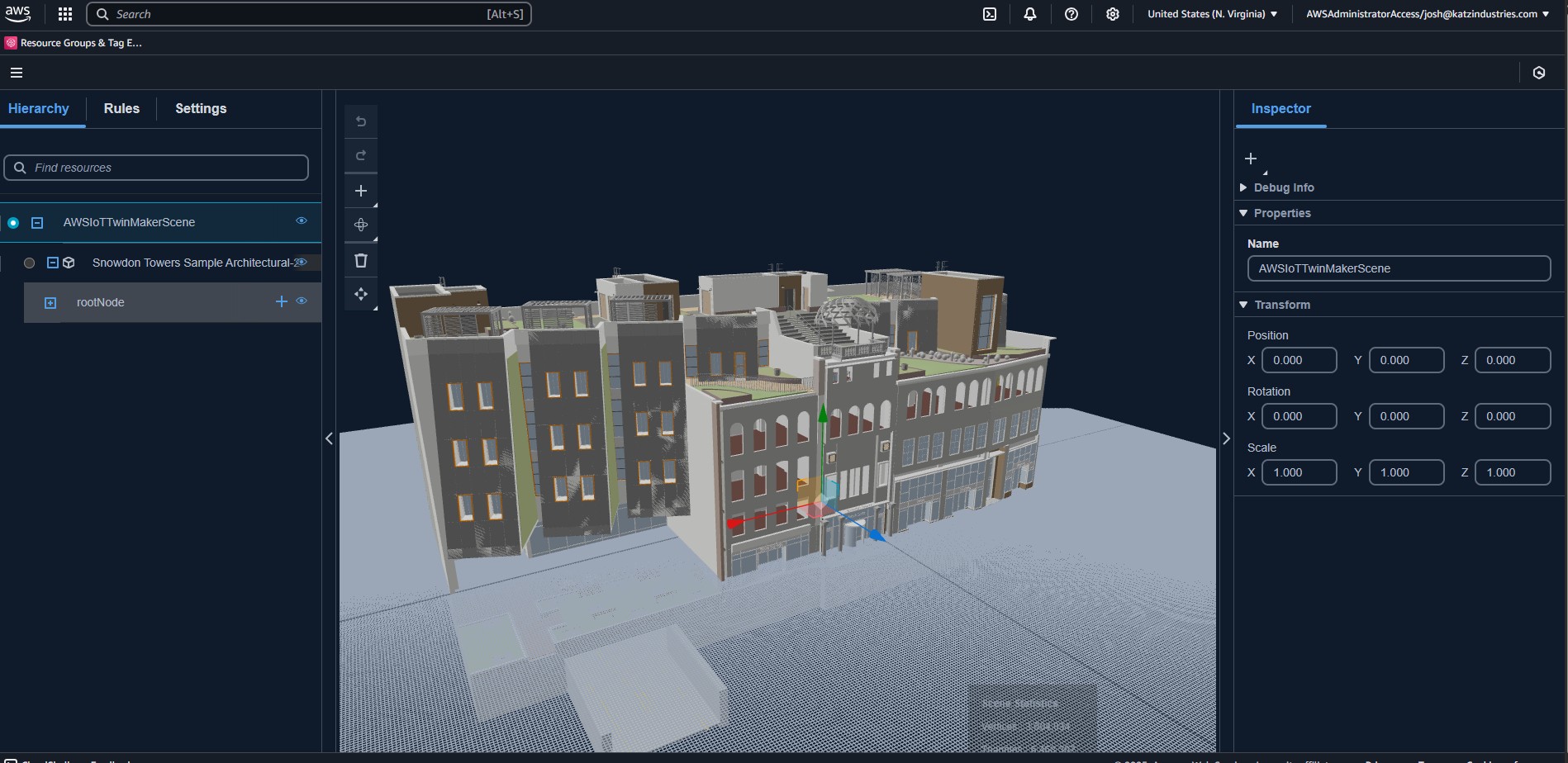Switch to the Rules tab
Screen dimensions: 1568x763
click(x=121, y=108)
